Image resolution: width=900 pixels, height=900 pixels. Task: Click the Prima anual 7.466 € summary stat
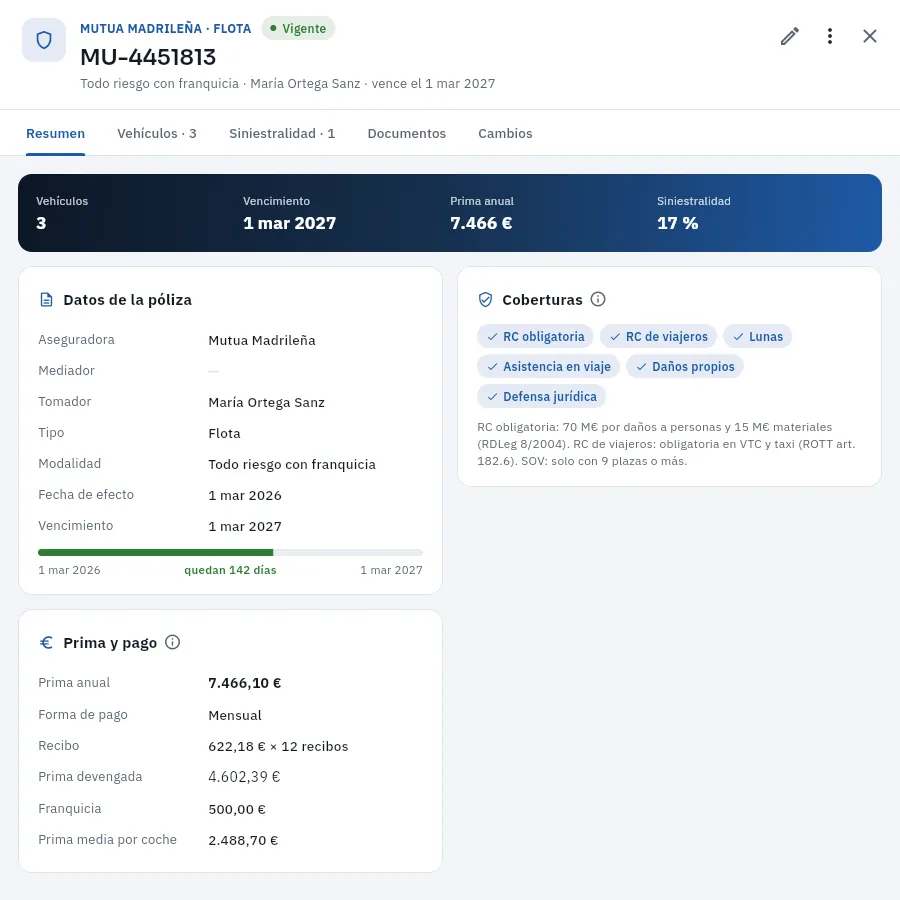click(482, 213)
